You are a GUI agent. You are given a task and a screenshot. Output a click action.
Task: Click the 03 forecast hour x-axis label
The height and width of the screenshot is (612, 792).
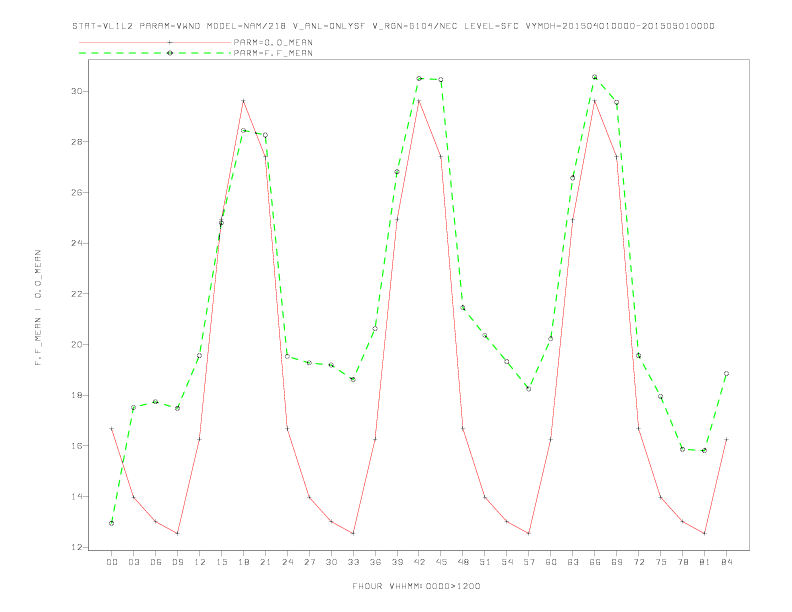tap(133, 562)
